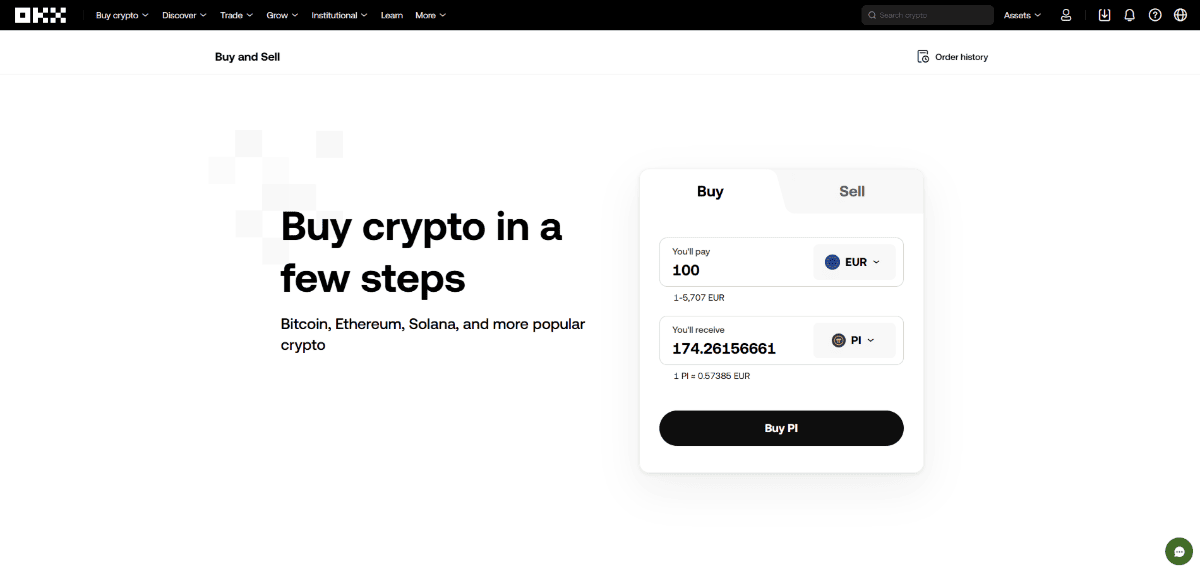Image resolution: width=1200 pixels, height=574 pixels.
Task: Click the globe language icon
Action: [1180, 15]
